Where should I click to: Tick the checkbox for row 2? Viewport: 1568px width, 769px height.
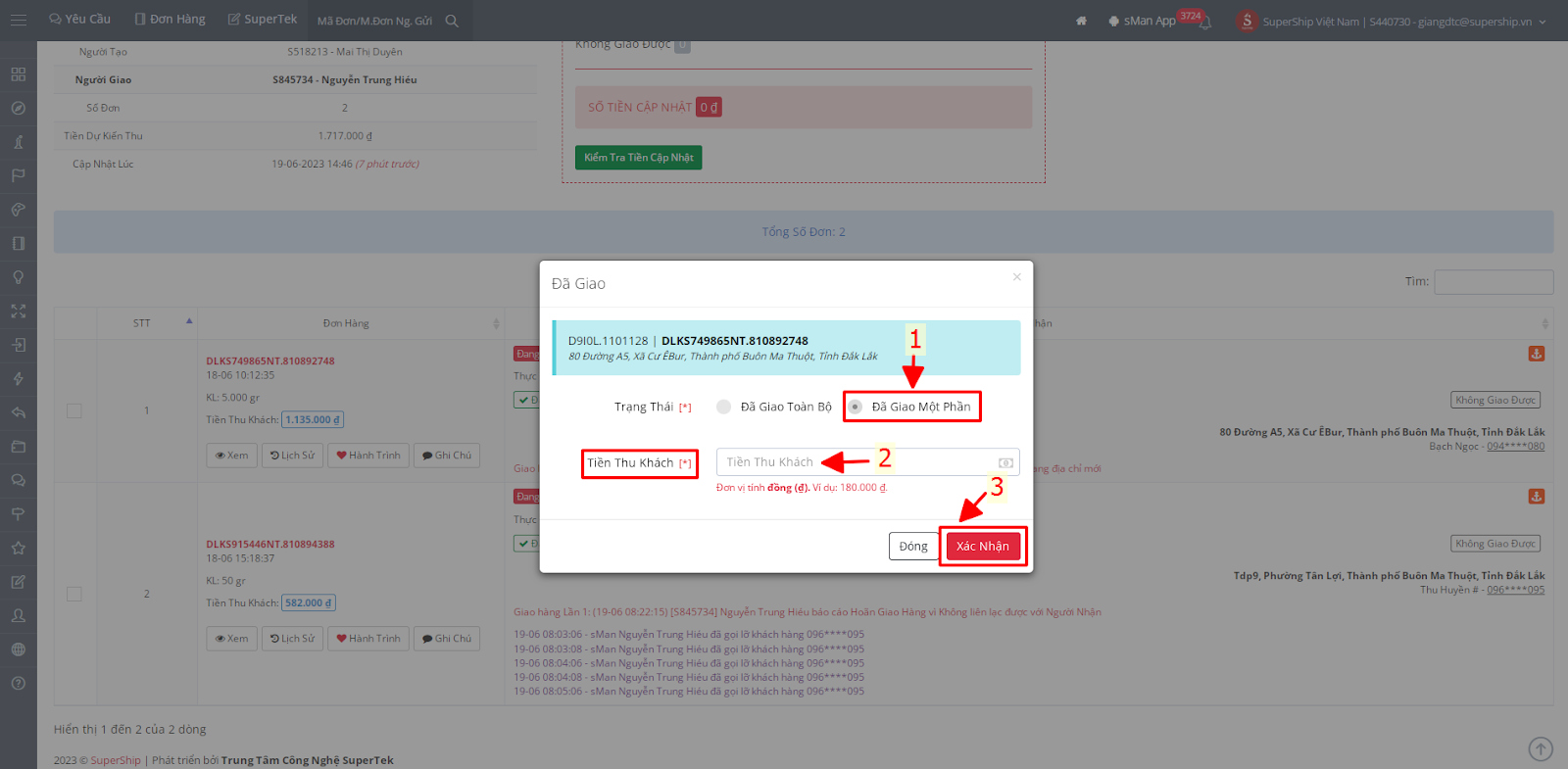coord(74,594)
